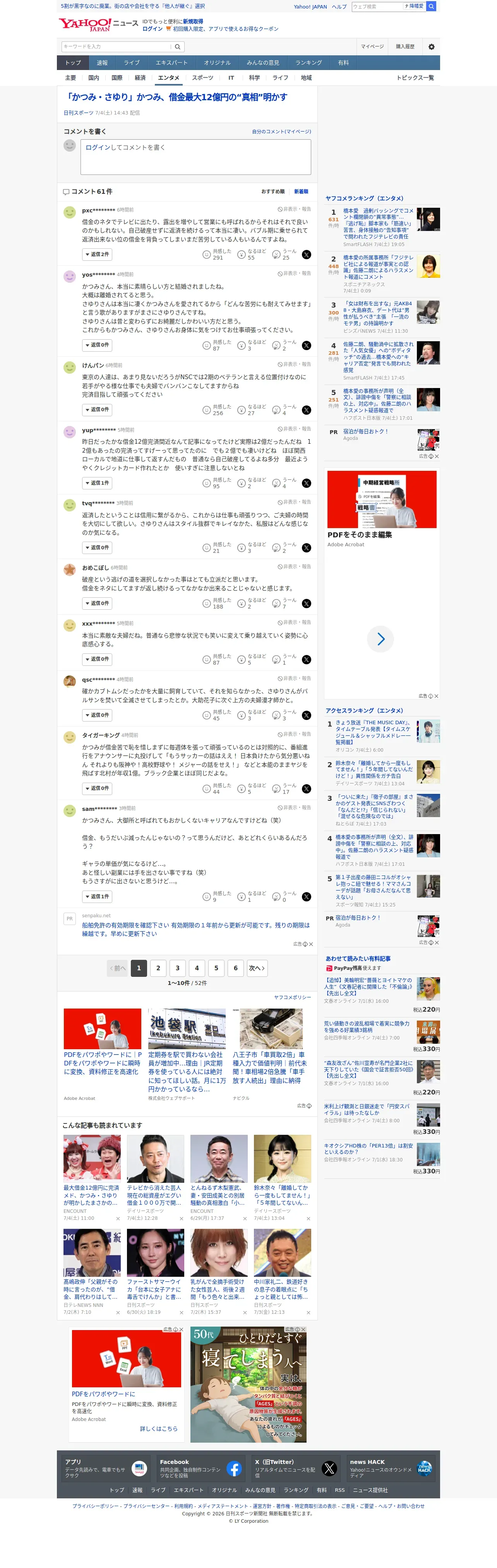This screenshot has height=1568, width=497.
Task: Share yos******** comment on X
Action: 306,346
